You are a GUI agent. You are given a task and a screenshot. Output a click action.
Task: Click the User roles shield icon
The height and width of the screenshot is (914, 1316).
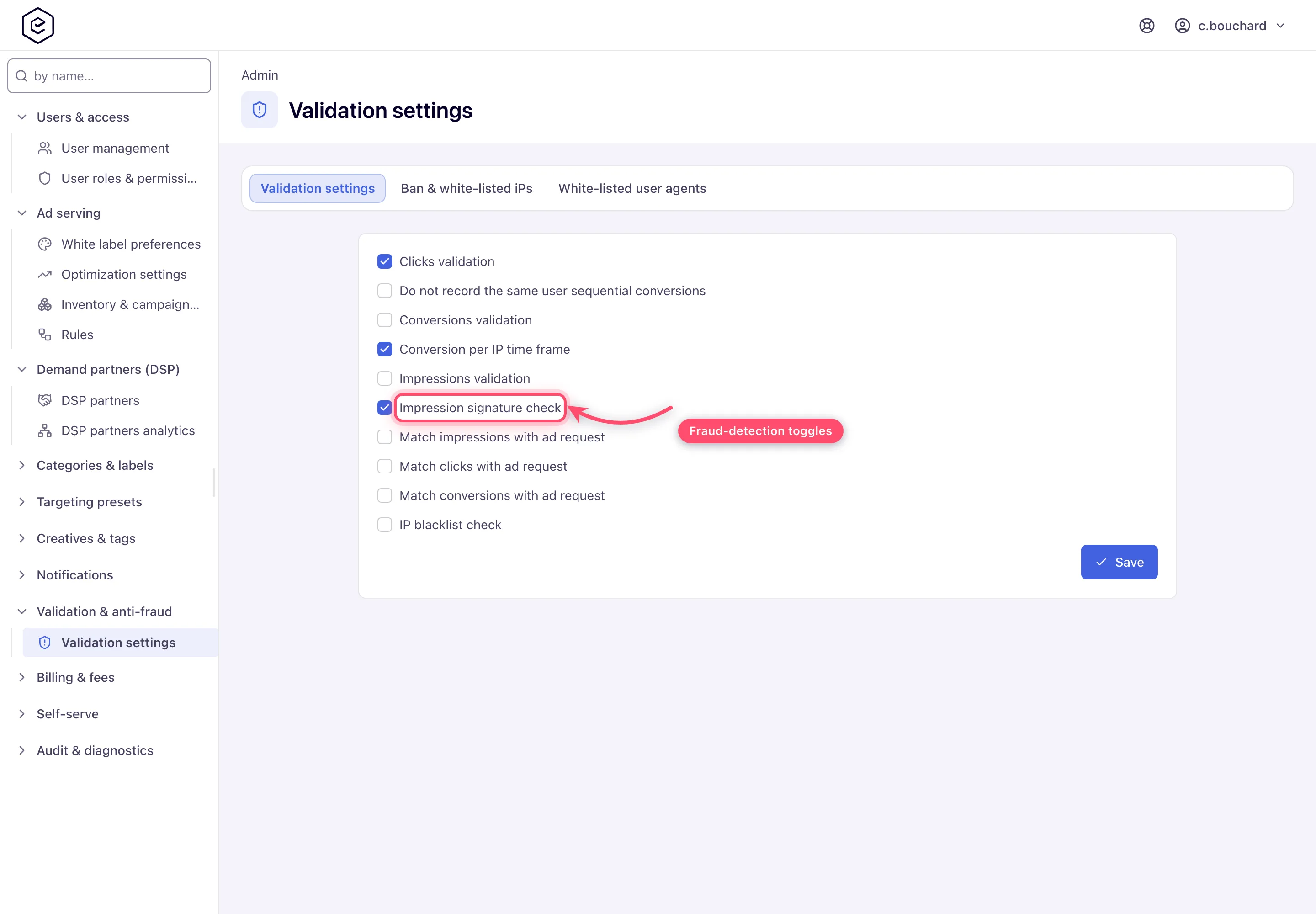45,178
